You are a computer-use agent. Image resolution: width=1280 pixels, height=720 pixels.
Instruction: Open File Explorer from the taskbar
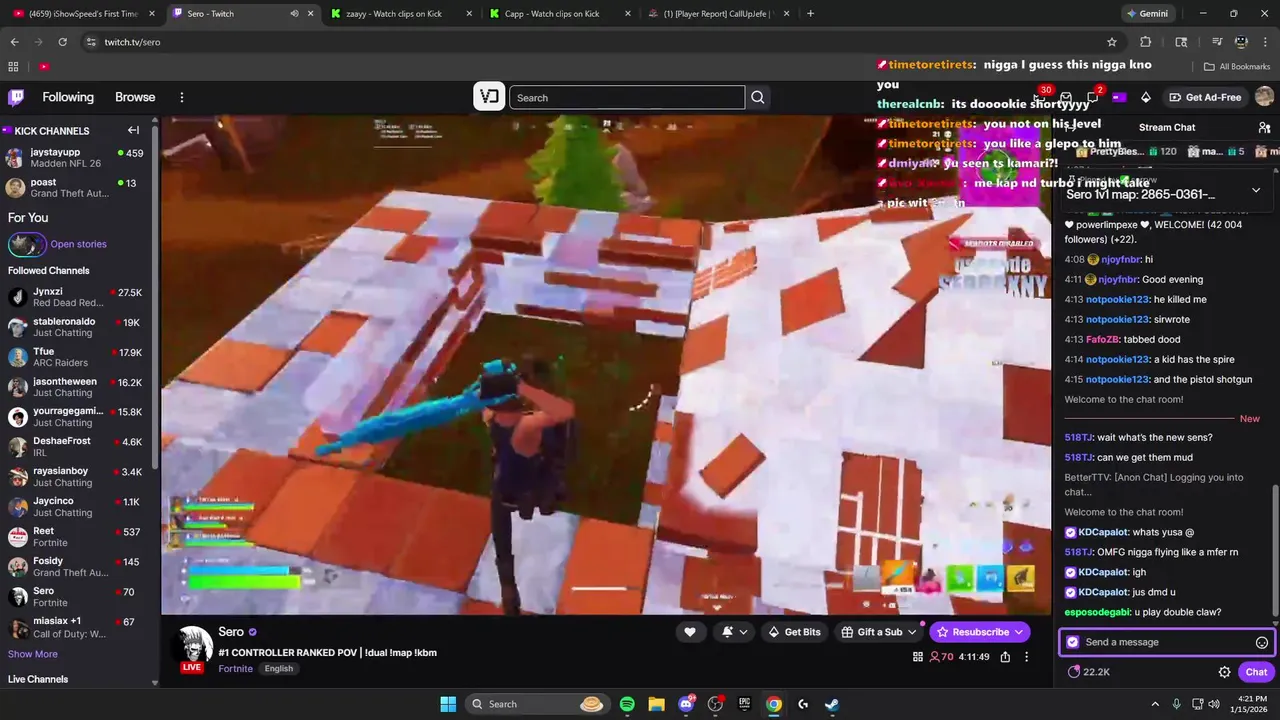656,704
